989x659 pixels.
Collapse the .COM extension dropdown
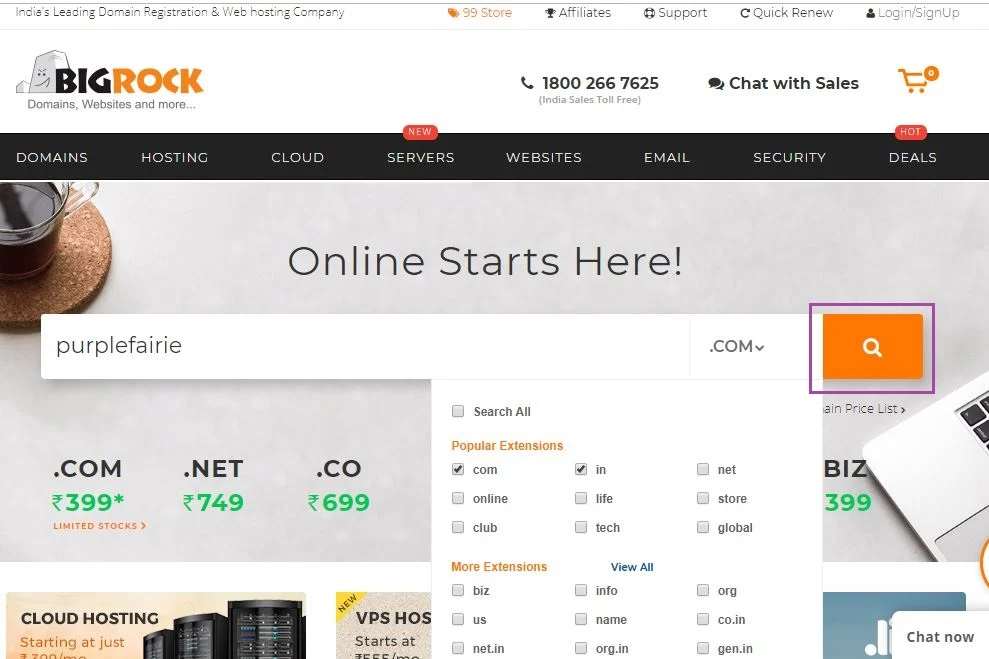click(737, 346)
